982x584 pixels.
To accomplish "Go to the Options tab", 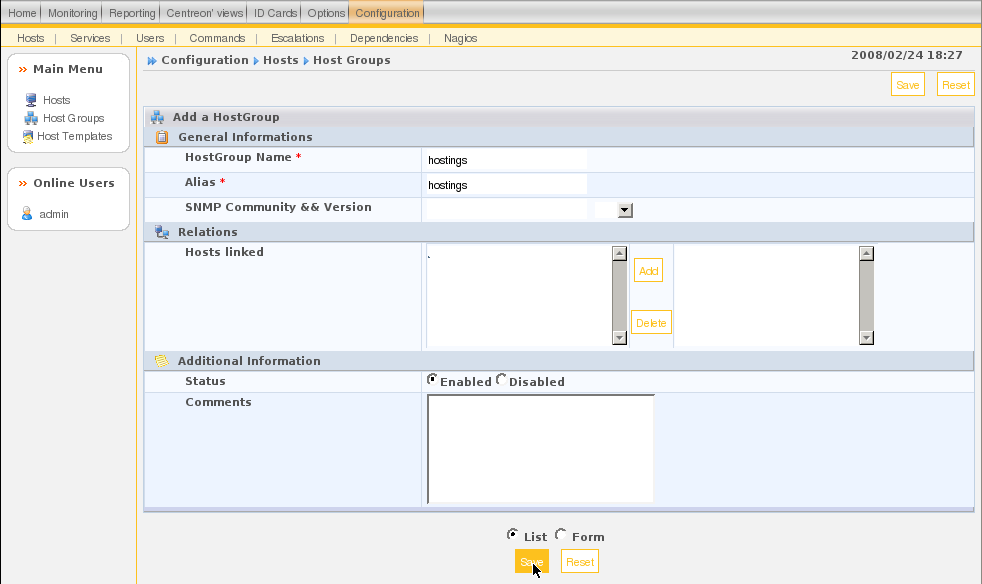I will [x=326, y=13].
